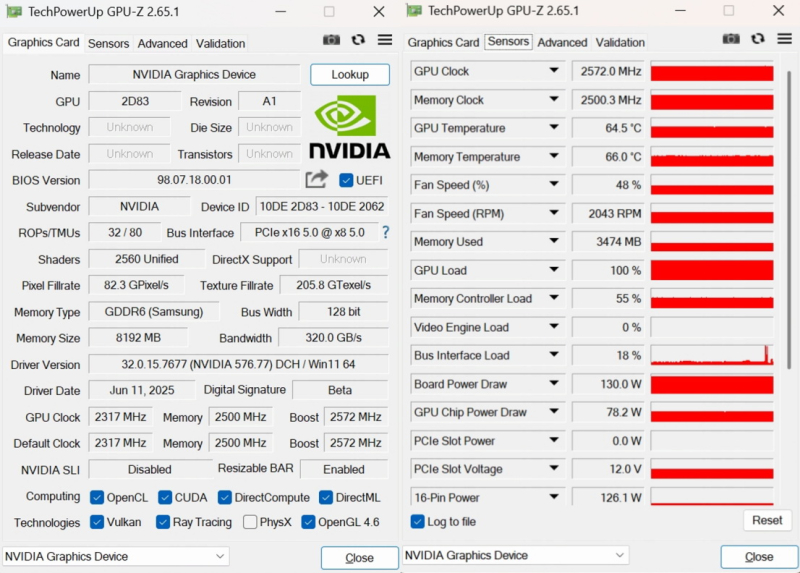This screenshot has width=800, height=573.
Task: Switch to the Advanced tab in left window
Action: click(x=162, y=43)
